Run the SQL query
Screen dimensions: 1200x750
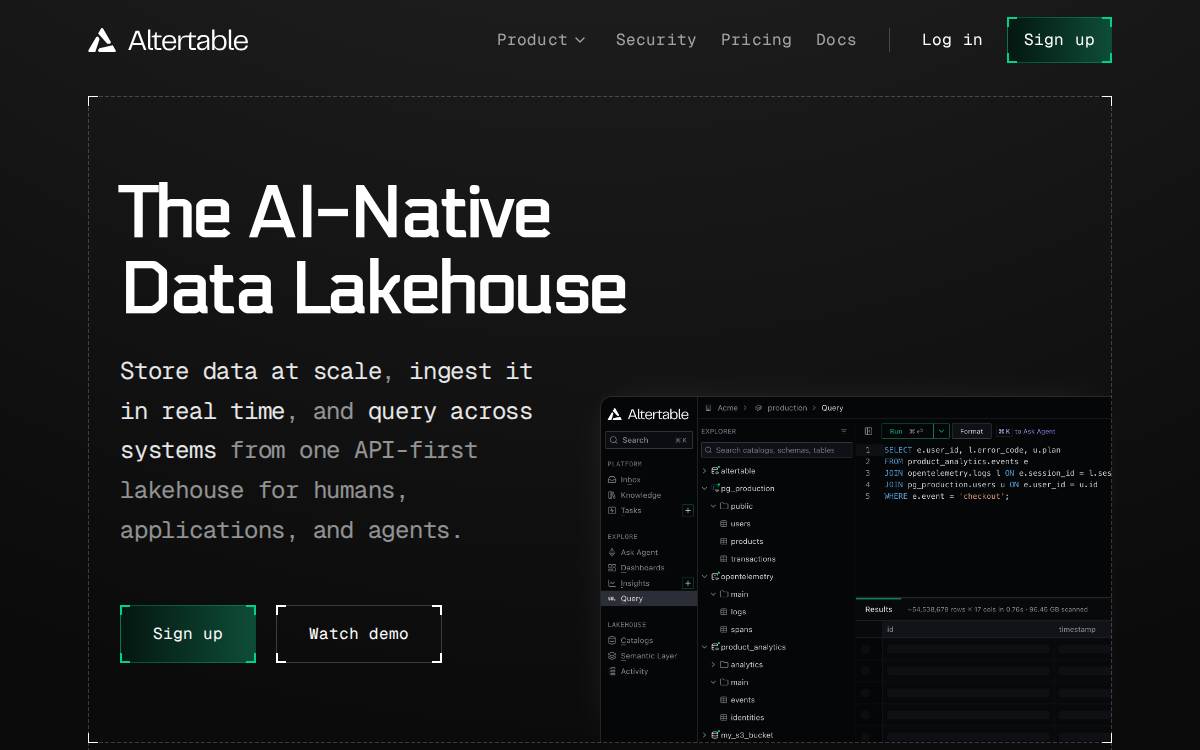pyautogui.click(x=907, y=431)
